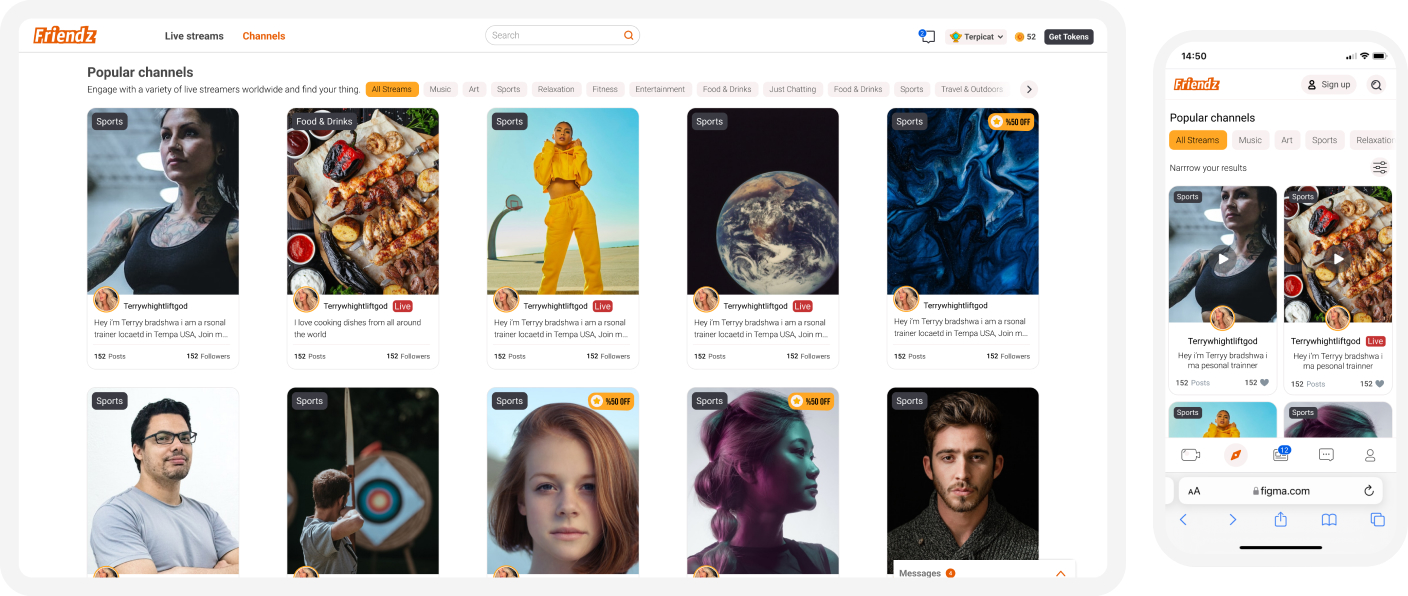Select the desktop Entertainment filter chip

click(660, 89)
